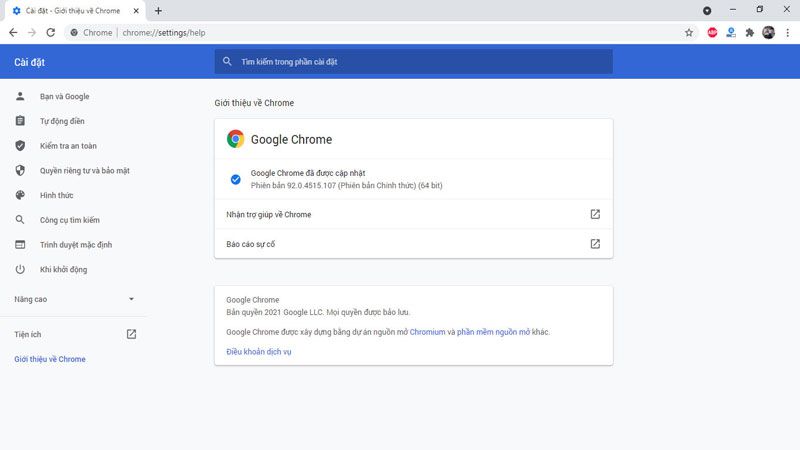This screenshot has height=450, width=800.
Task: Open Bạn và Google settings
Action: point(64,96)
